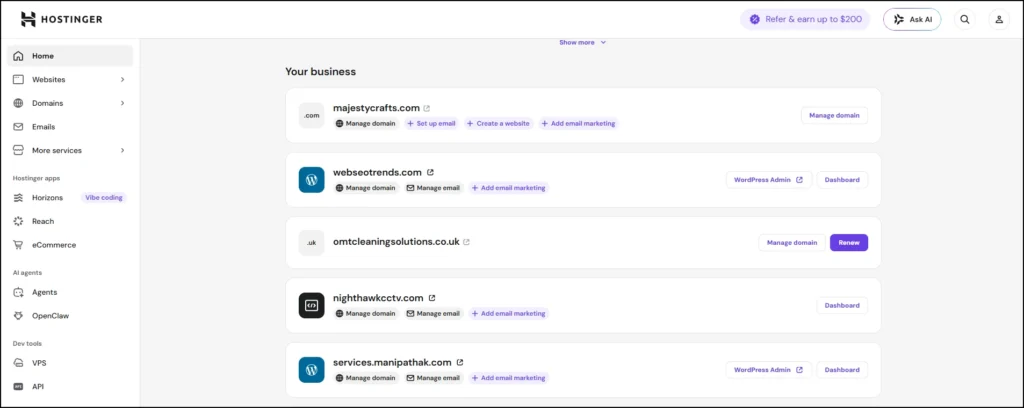Open OpenClaw in the sidebar
1024x408 pixels.
click(70, 315)
